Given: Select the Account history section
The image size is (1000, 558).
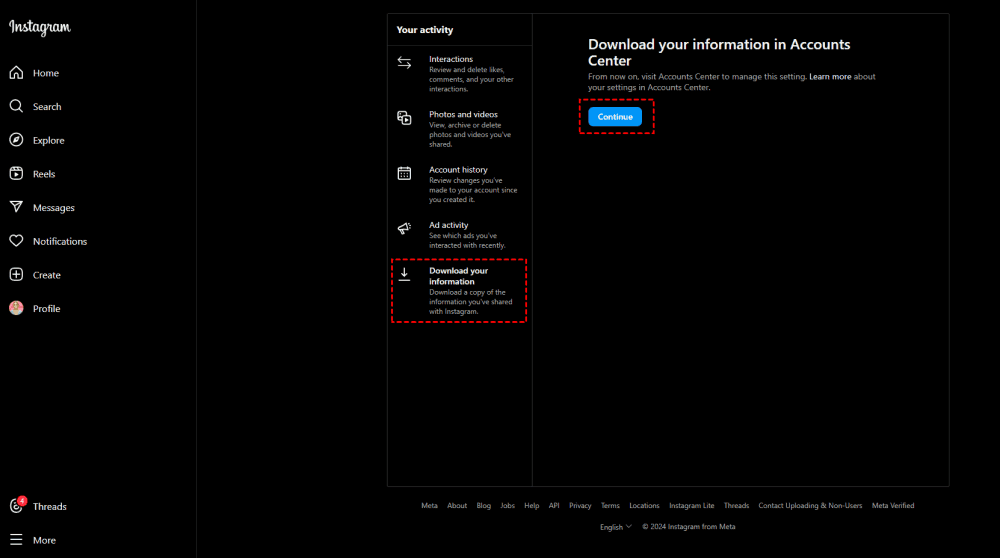Looking at the screenshot, I should pyautogui.click(x=459, y=184).
